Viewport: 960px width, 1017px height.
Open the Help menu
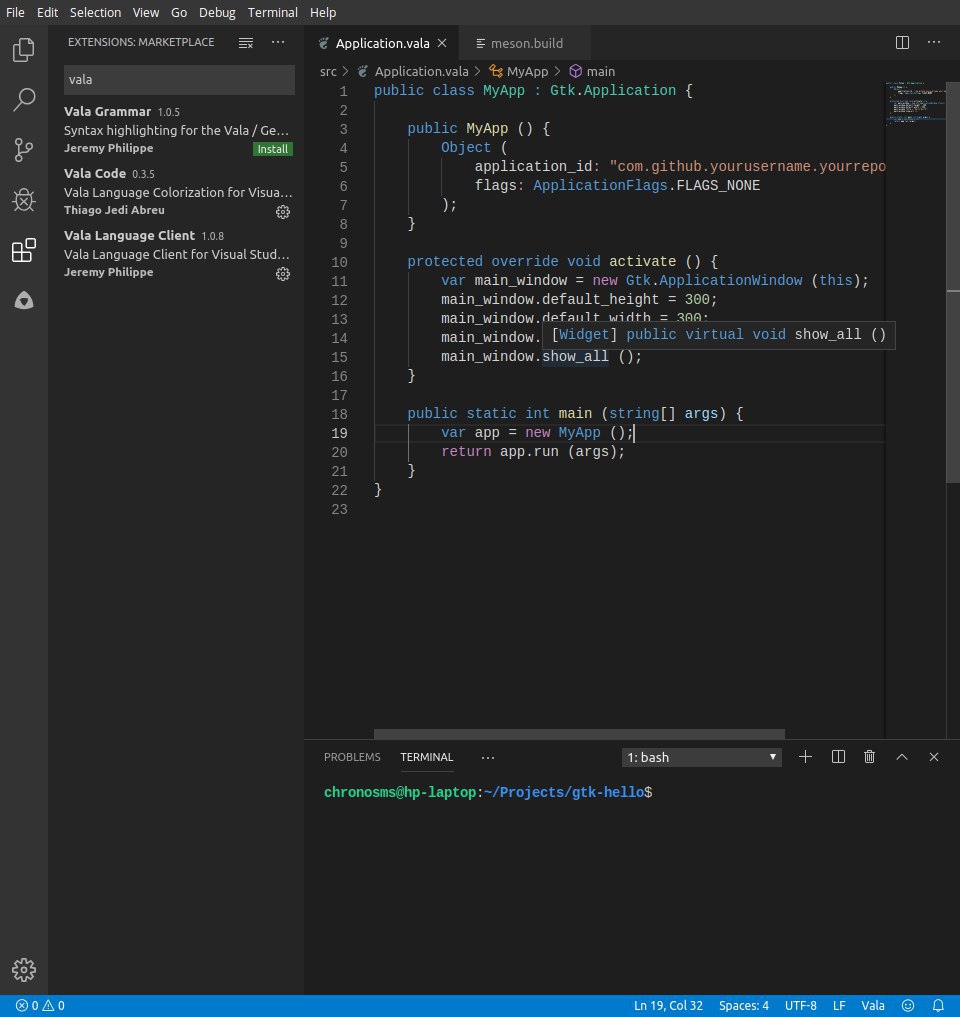[x=323, y=12]
